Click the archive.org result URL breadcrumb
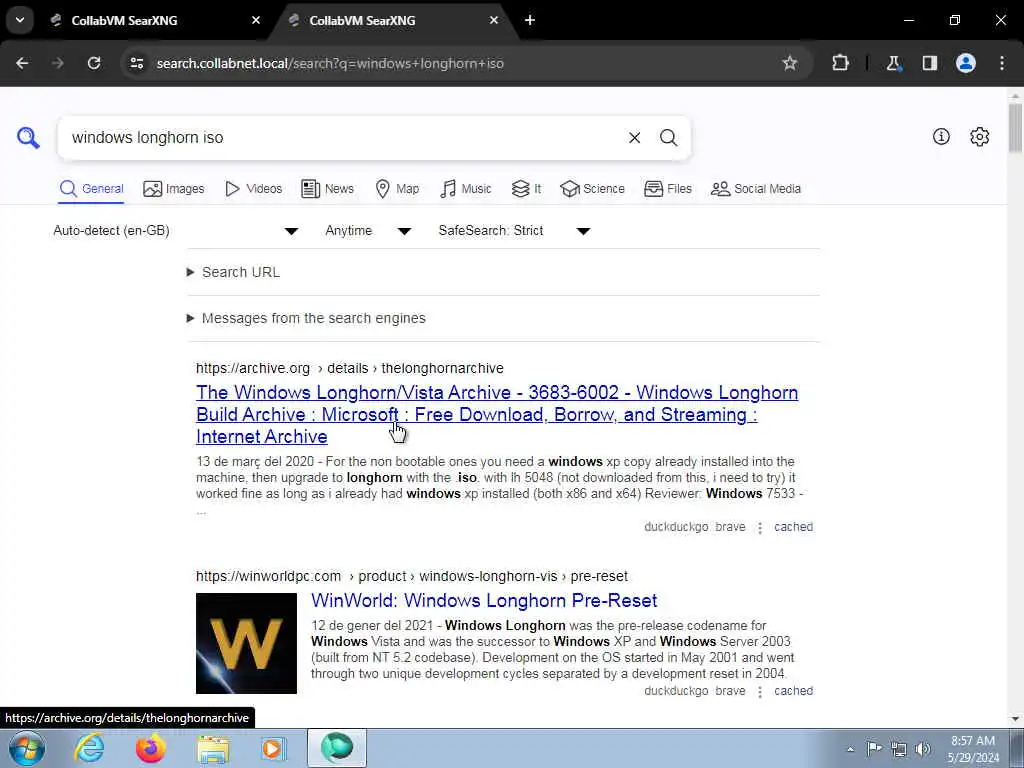 [349, 368]
